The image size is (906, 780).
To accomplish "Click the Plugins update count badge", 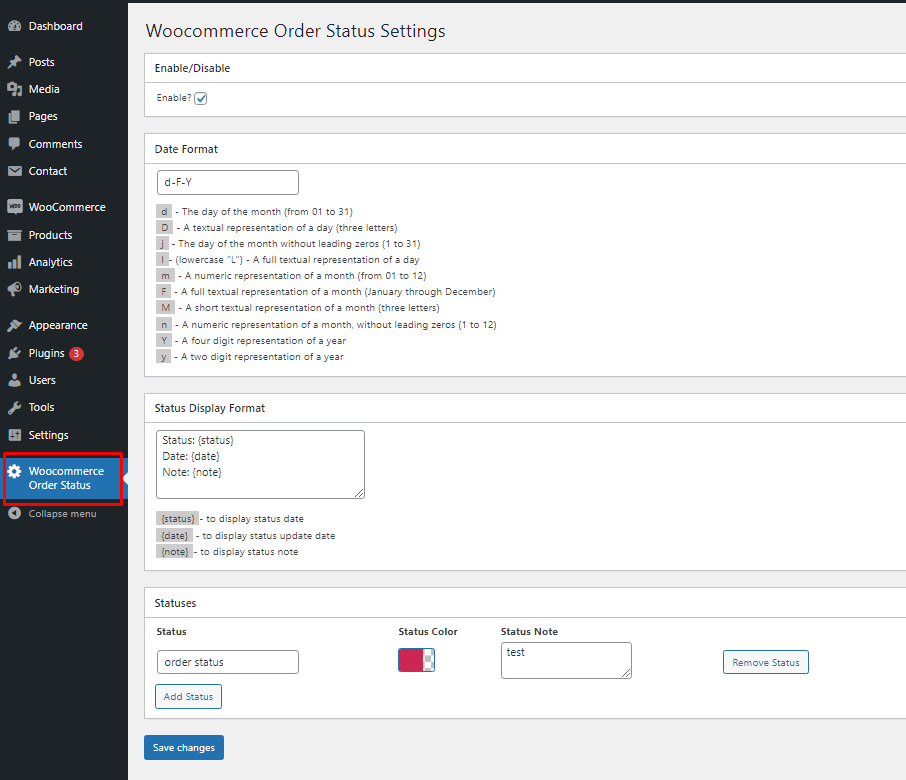I will (x=76, y=354).
